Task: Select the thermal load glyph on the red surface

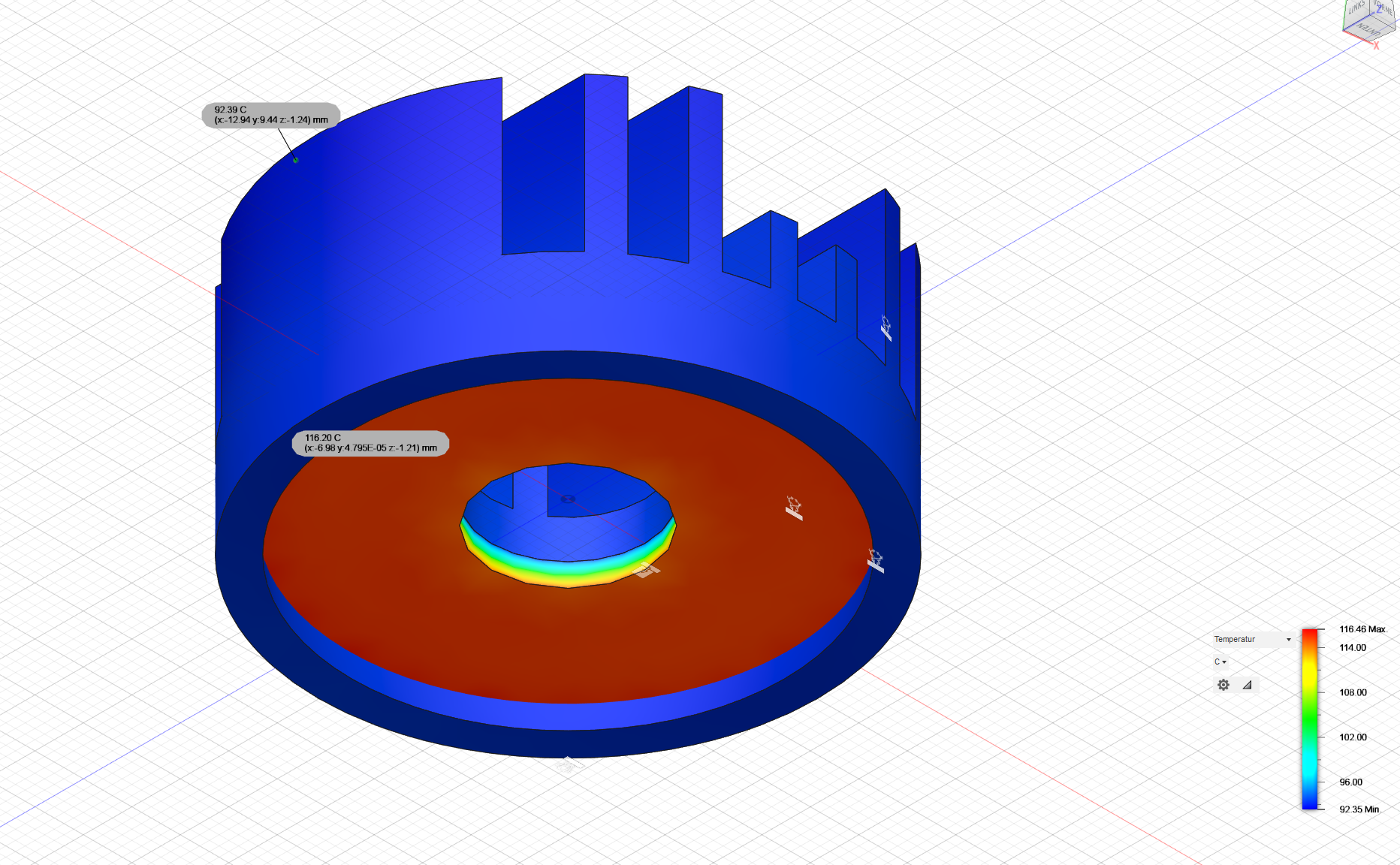Action: click(794, 508)
